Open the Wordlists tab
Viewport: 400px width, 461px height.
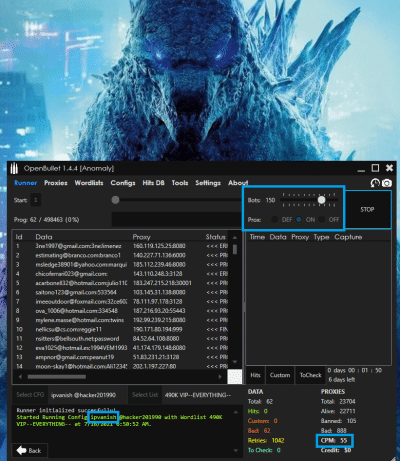89,183
